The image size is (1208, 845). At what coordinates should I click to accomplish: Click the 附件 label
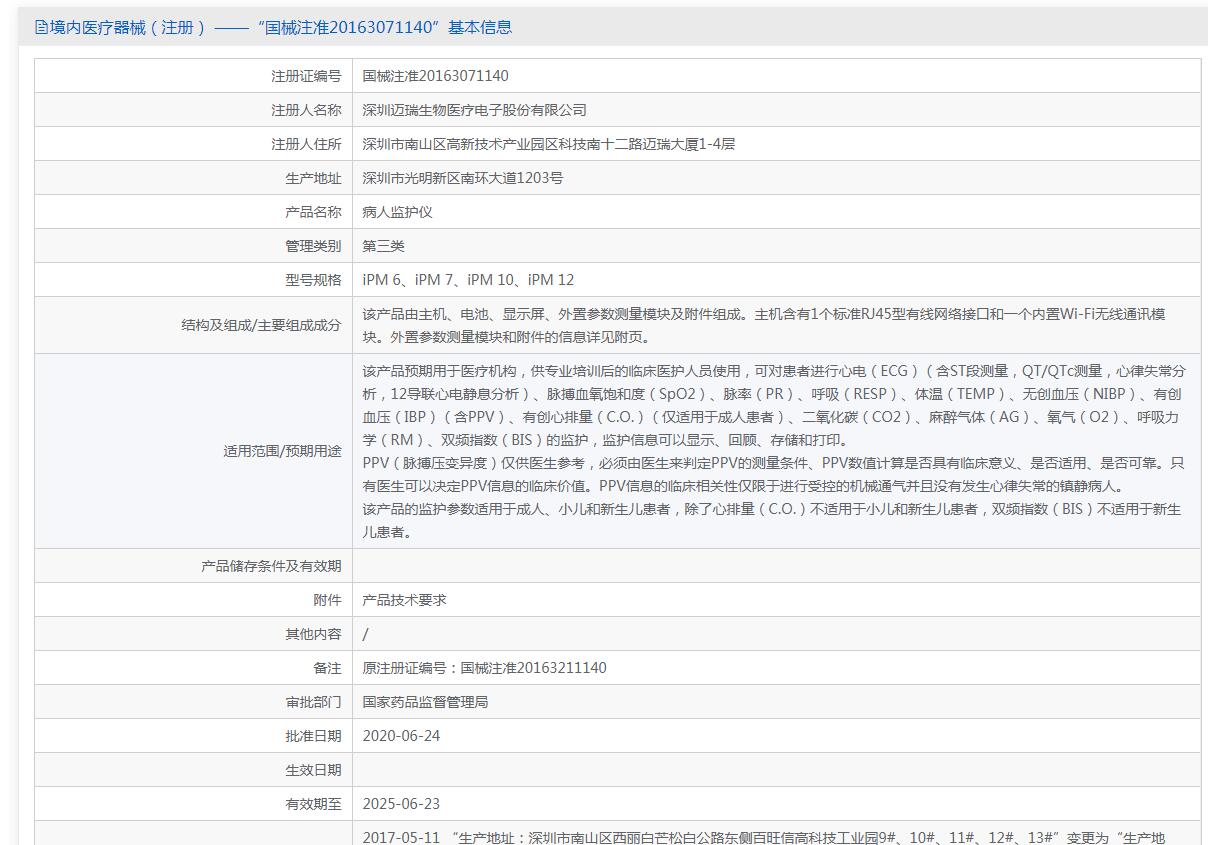[327, 600]
